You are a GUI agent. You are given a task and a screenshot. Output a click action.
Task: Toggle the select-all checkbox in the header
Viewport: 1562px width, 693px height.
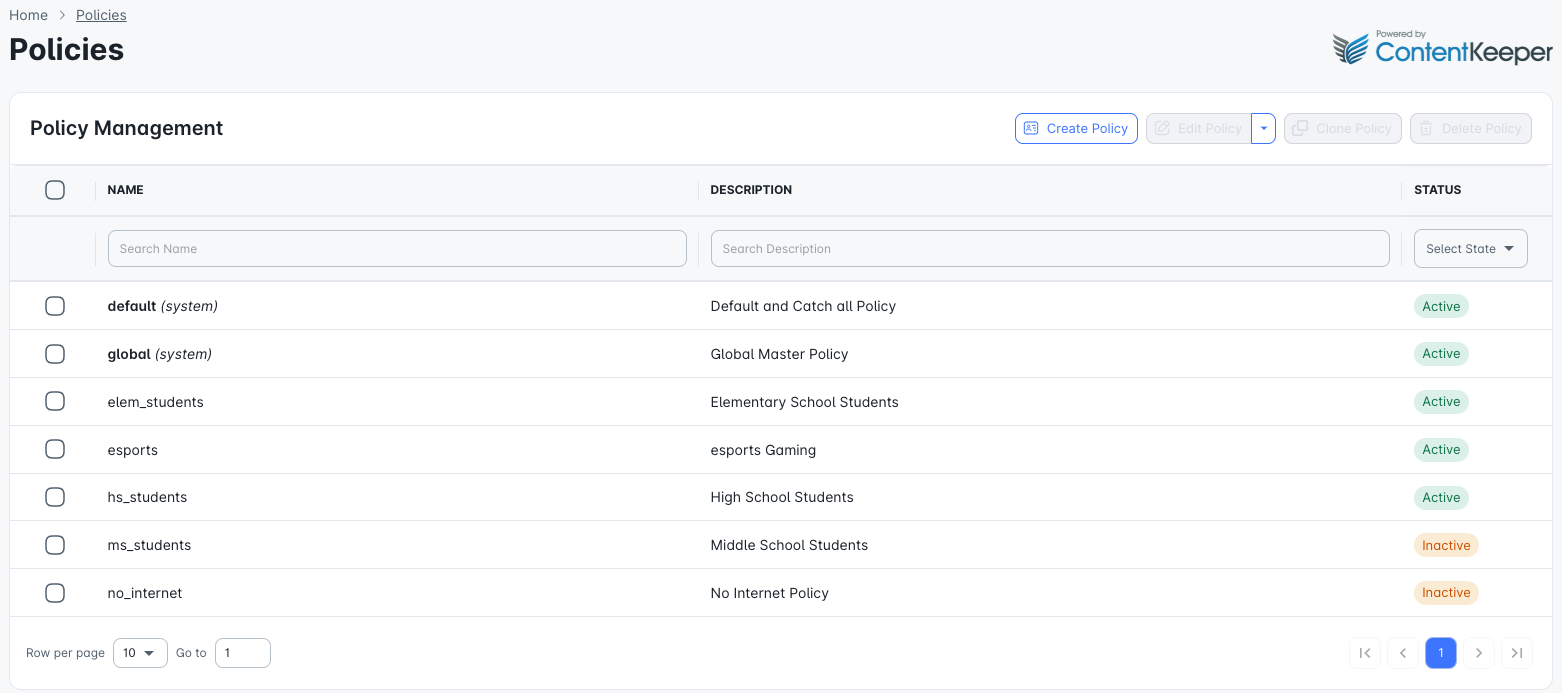click(x=55, y=189)
